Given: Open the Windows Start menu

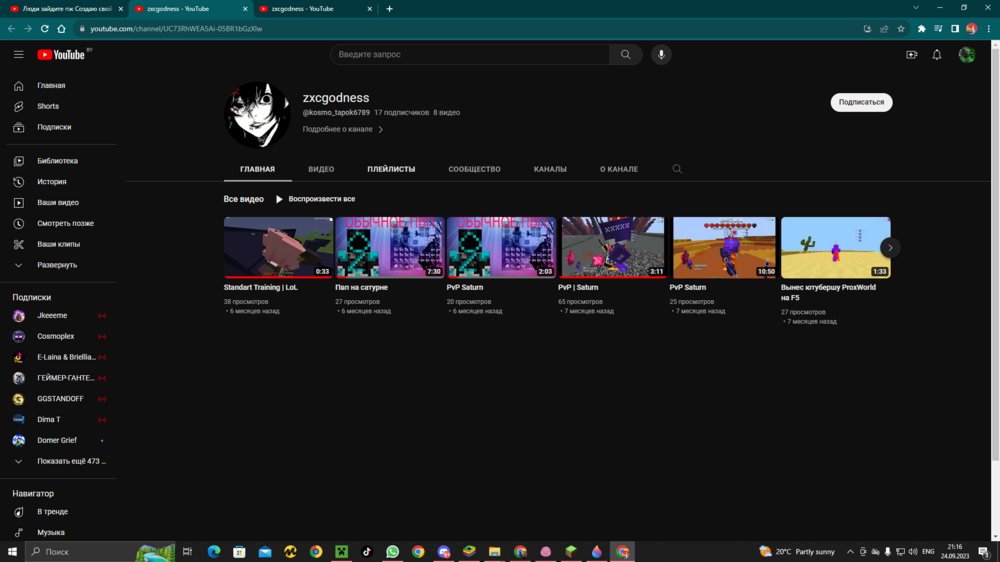Looking at the screenshot, I should [x=12, y=552].
